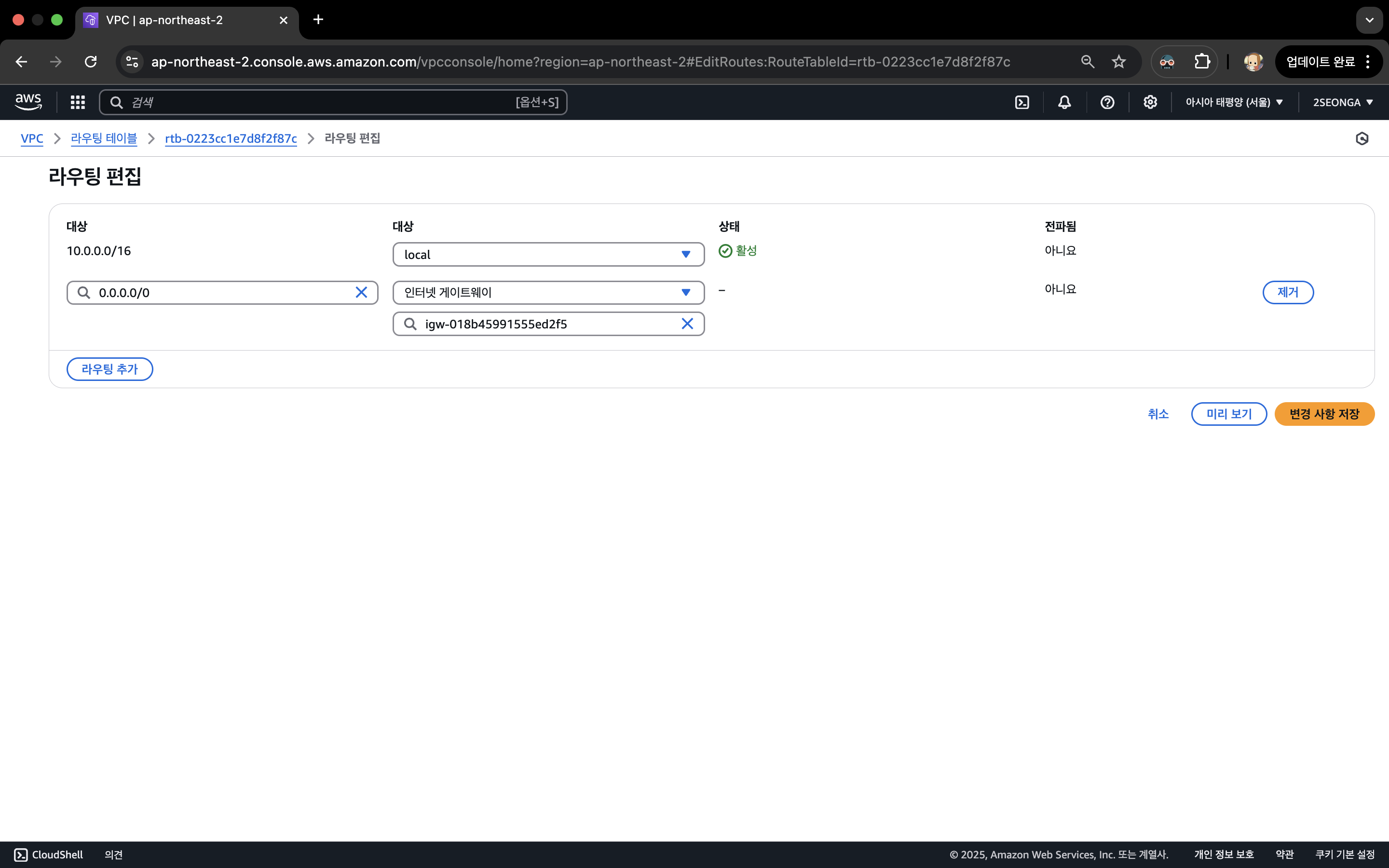Open the browser extensions puzzle icon

pyautogui.click(x=1202, y=61)
